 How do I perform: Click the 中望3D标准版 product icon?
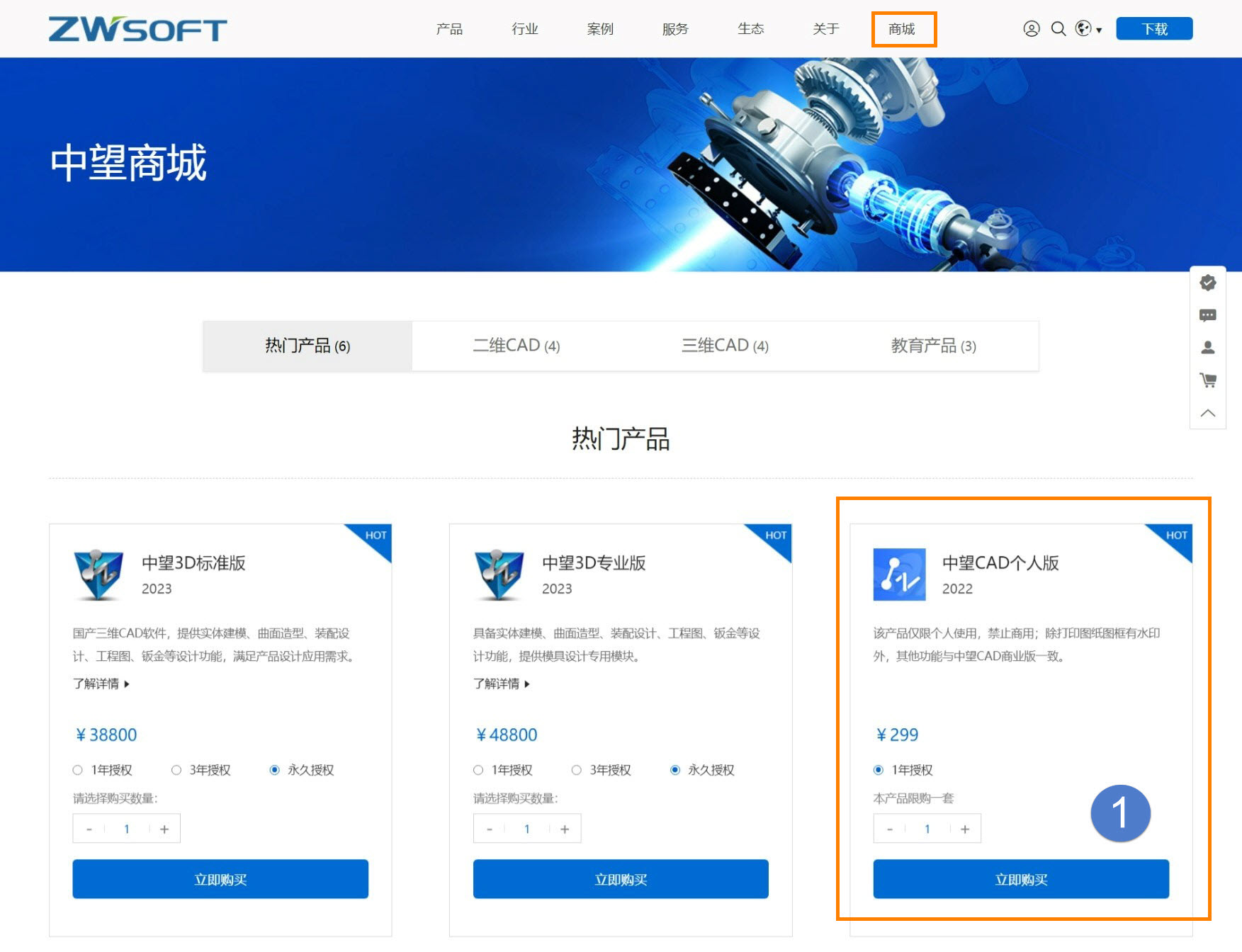coord(98,574)
